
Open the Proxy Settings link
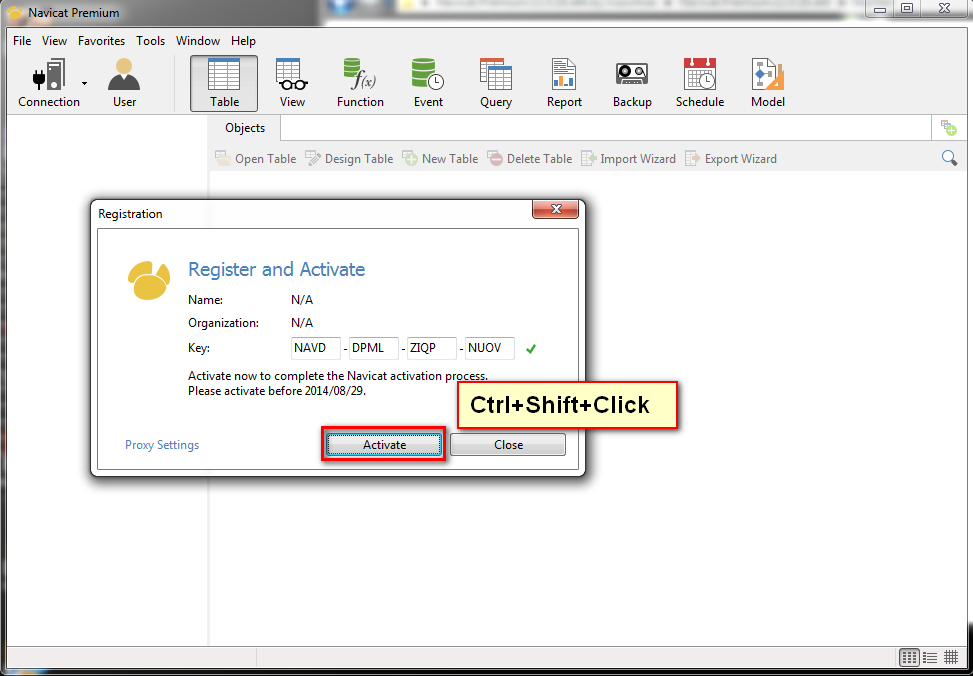pos(162,445)
